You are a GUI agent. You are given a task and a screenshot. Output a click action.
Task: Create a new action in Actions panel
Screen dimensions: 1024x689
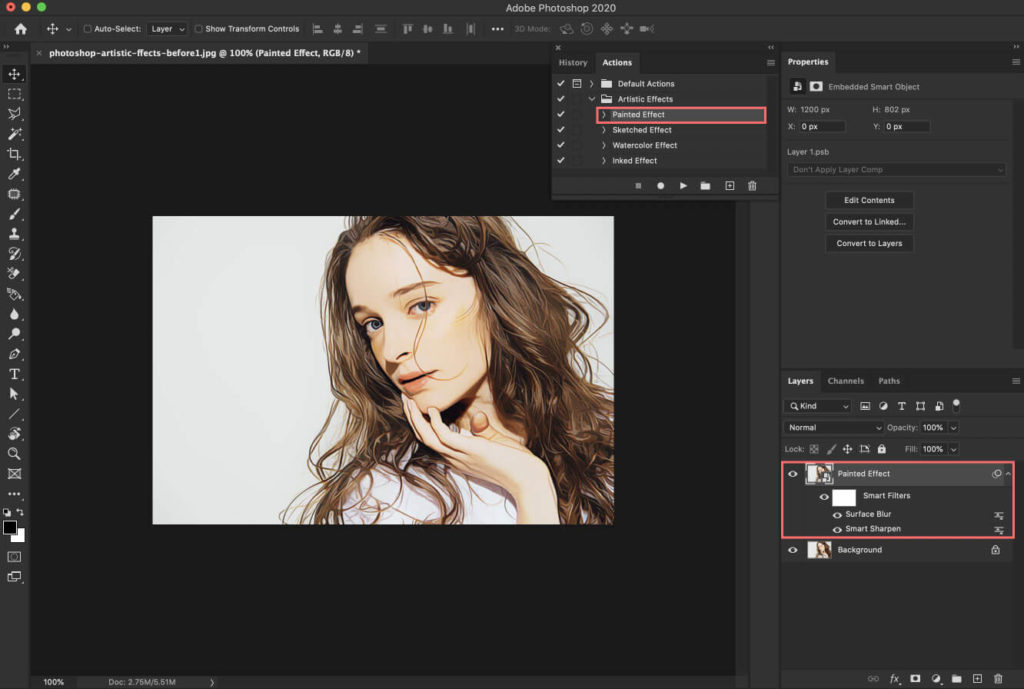[x=729, y=186]
